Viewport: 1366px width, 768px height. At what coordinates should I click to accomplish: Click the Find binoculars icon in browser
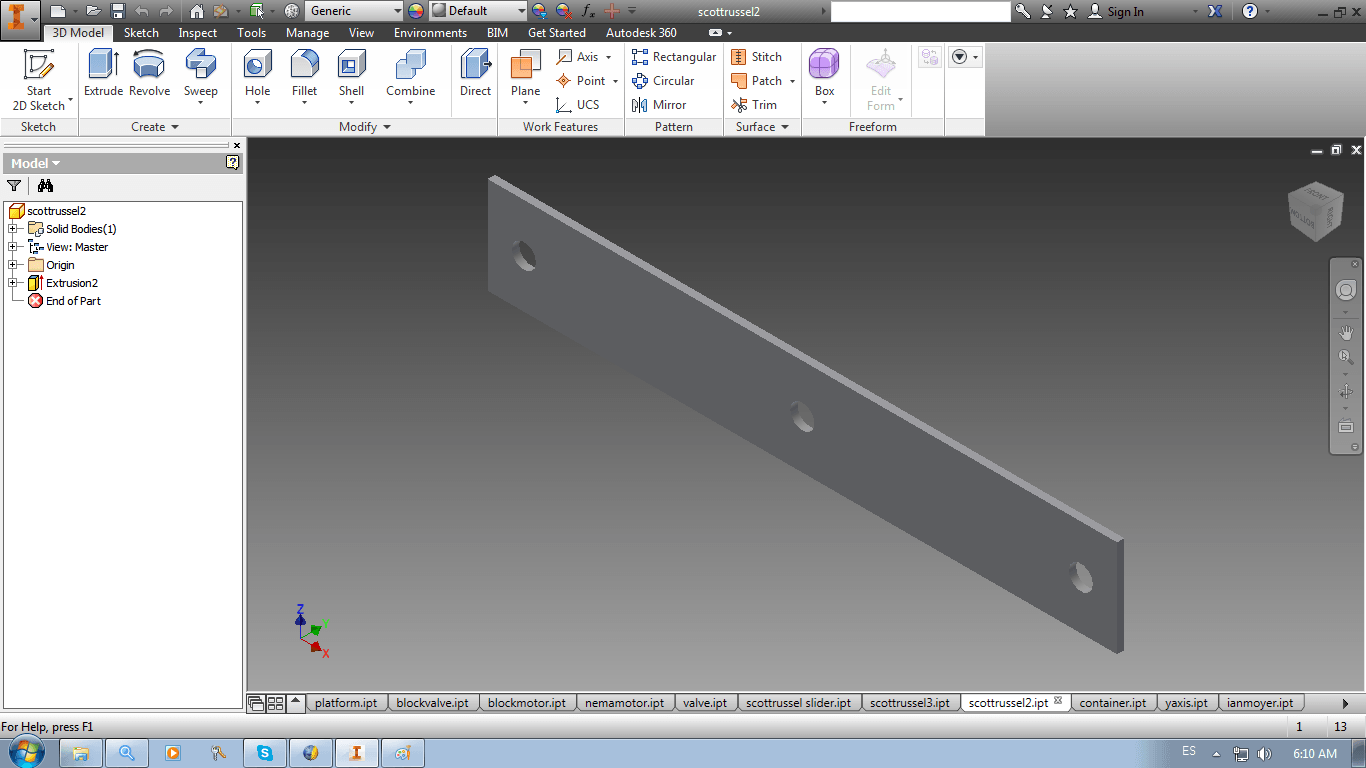pos(45,185)
